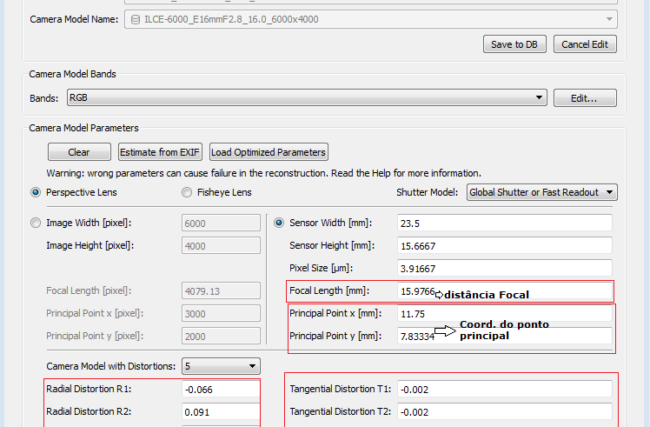Click the database icon in Camera Model Name
Viewport: 650px width, 427px height.
(135, 19)
